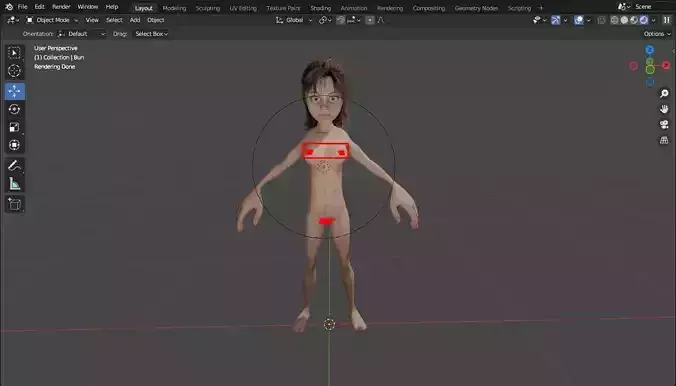Click the negative X axis circle on gizmo
This screenshot has width=676, height=386.
pyautogui.click(x=633, y=66)
